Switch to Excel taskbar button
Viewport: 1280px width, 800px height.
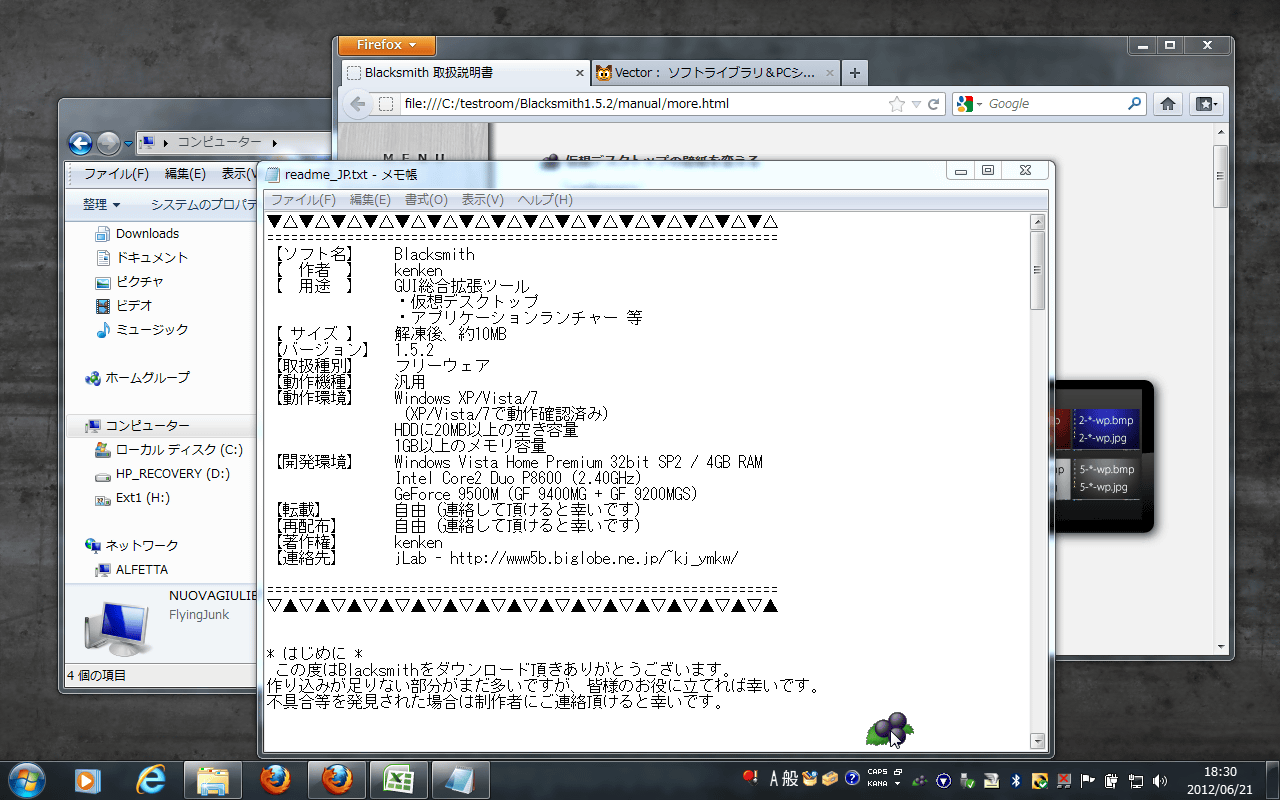click(x=398, y=779)
